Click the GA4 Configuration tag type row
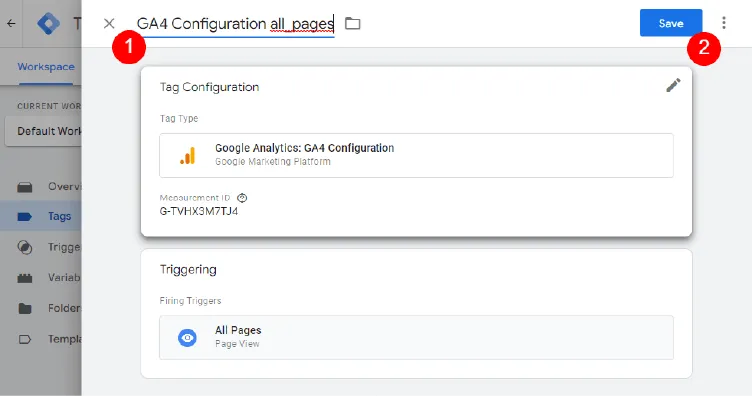This screenshot has width=752, height=396. [416, 155]
